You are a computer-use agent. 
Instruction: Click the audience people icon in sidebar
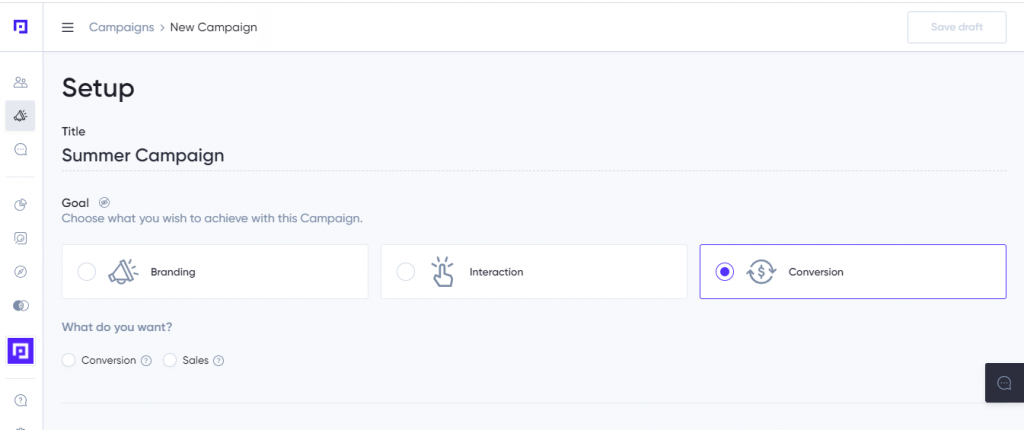(x=20, y=82)
